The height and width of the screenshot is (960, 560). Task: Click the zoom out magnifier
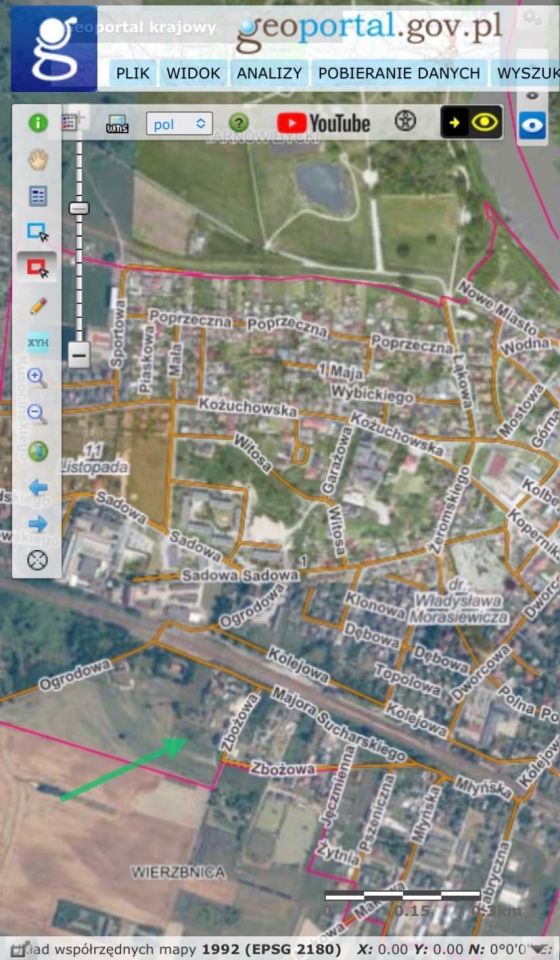pyautogui.click(x=38, y=414)
